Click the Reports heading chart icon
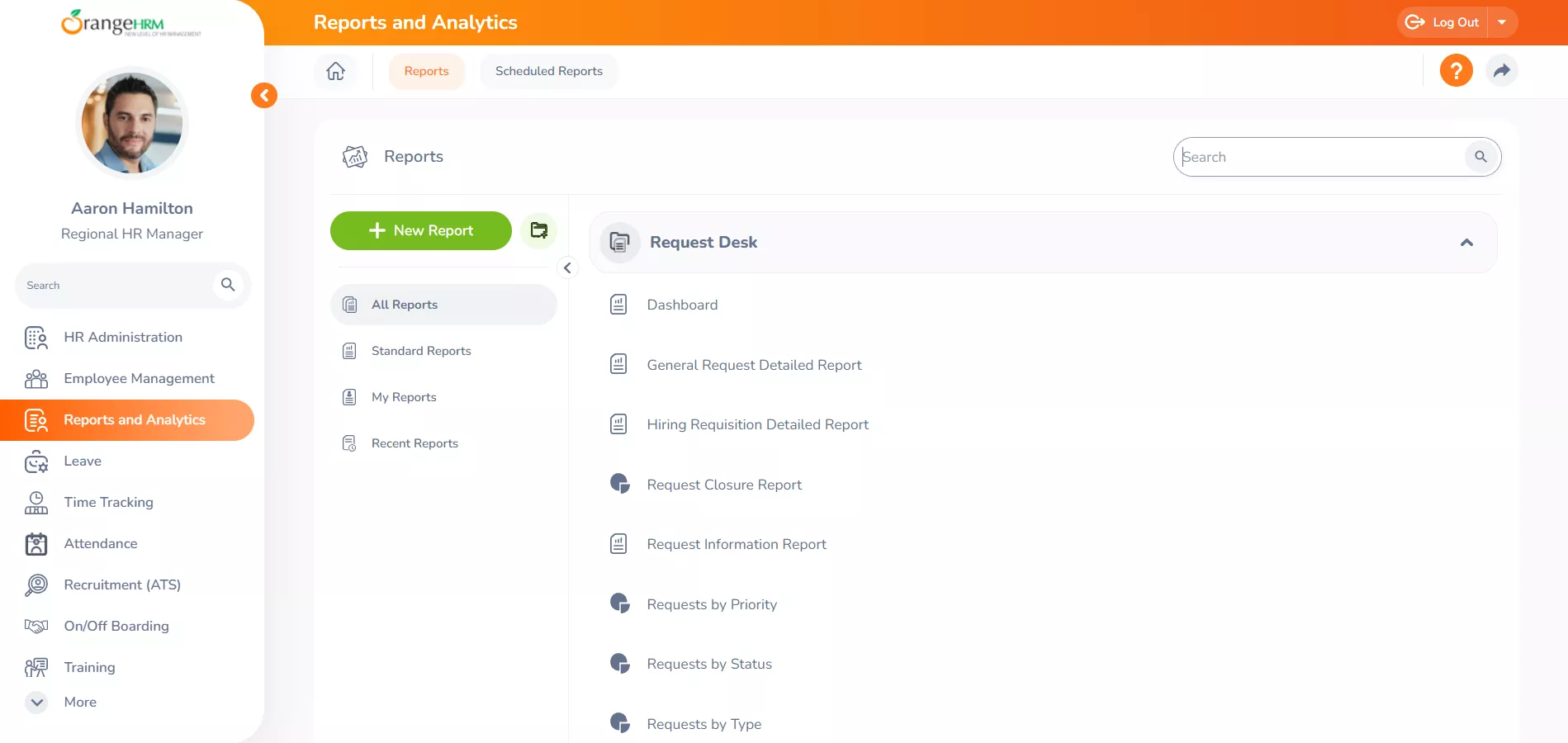Image resolution: width=1568 pixels, height=743 pixels. tap(355, 156)
